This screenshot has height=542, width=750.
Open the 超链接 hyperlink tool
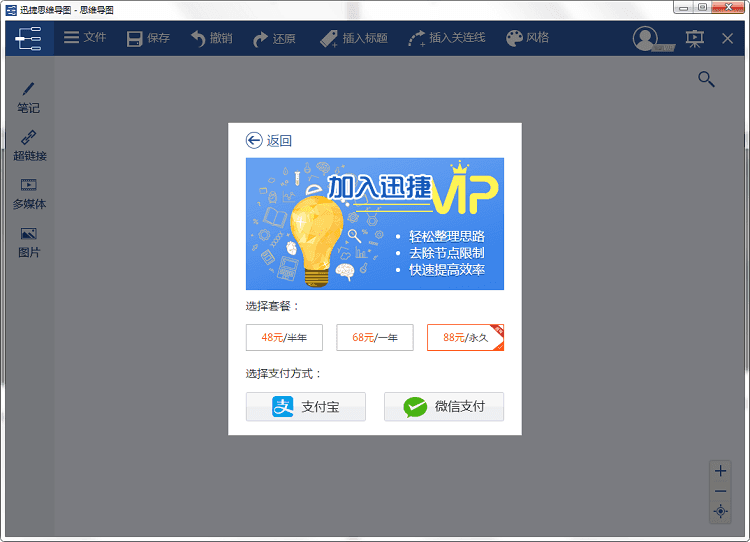pyautogui.click(x=29, y=145)
